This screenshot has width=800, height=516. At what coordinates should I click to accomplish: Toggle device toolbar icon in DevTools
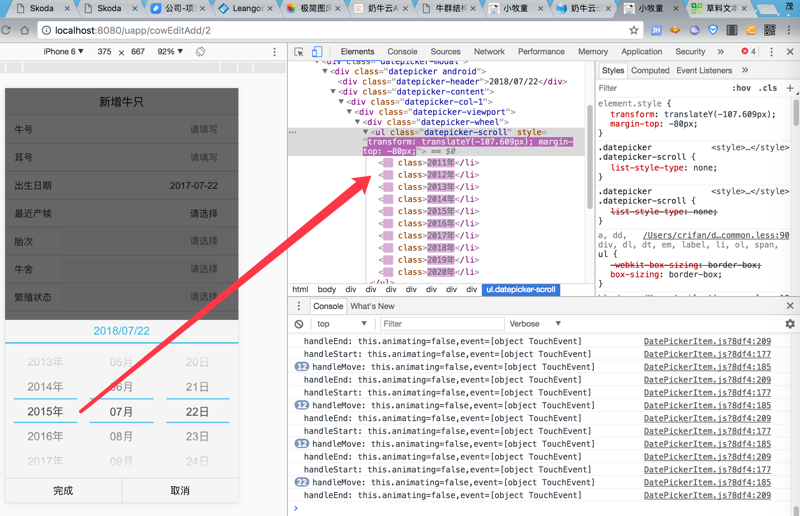[317, 52]
